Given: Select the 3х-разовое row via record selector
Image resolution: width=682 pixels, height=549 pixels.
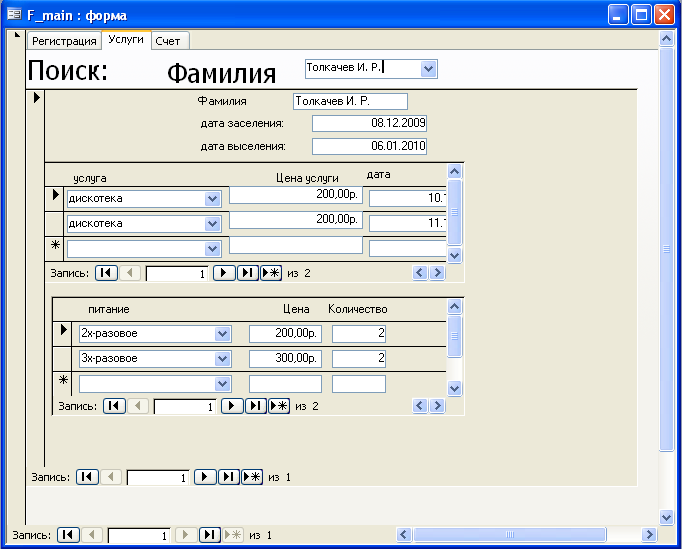Looking at the screenshot, I should (65, 358).
